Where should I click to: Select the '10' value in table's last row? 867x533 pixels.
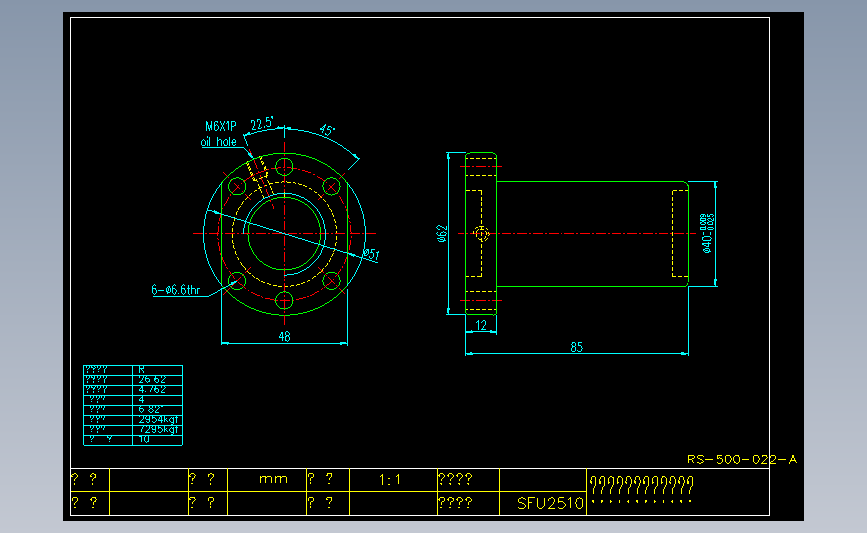[144, 439]
